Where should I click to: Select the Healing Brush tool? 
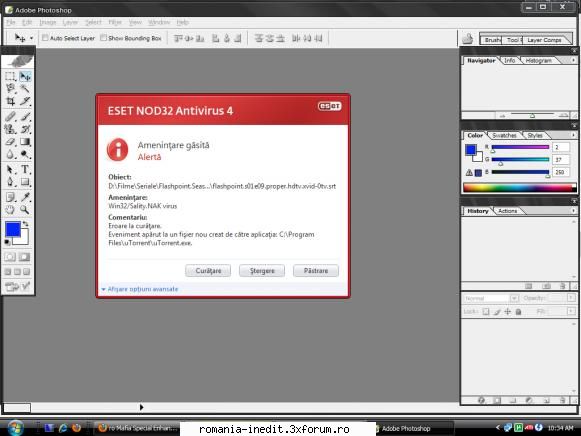click(10, 117)
